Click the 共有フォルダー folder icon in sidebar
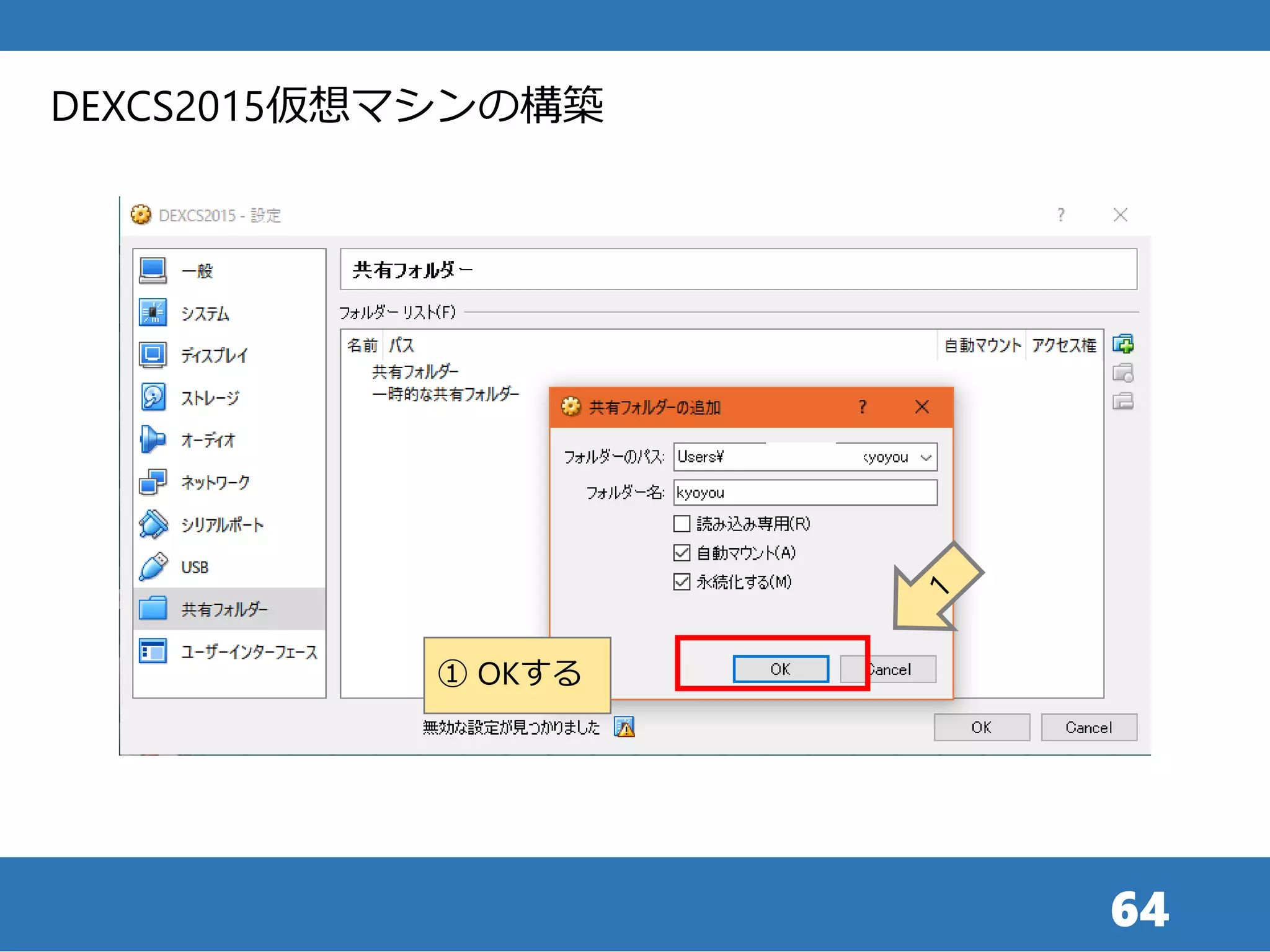The image size is (1270, 952). tap(153, 609)
